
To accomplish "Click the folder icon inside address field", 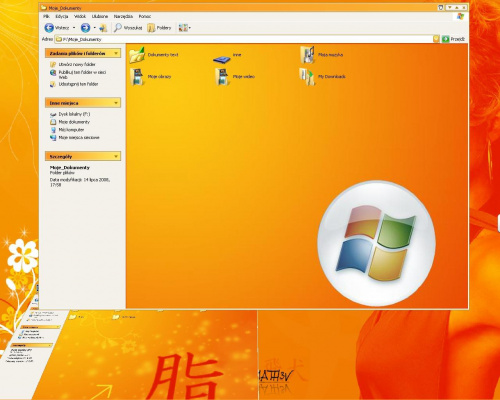I will (x=59, y=39).
